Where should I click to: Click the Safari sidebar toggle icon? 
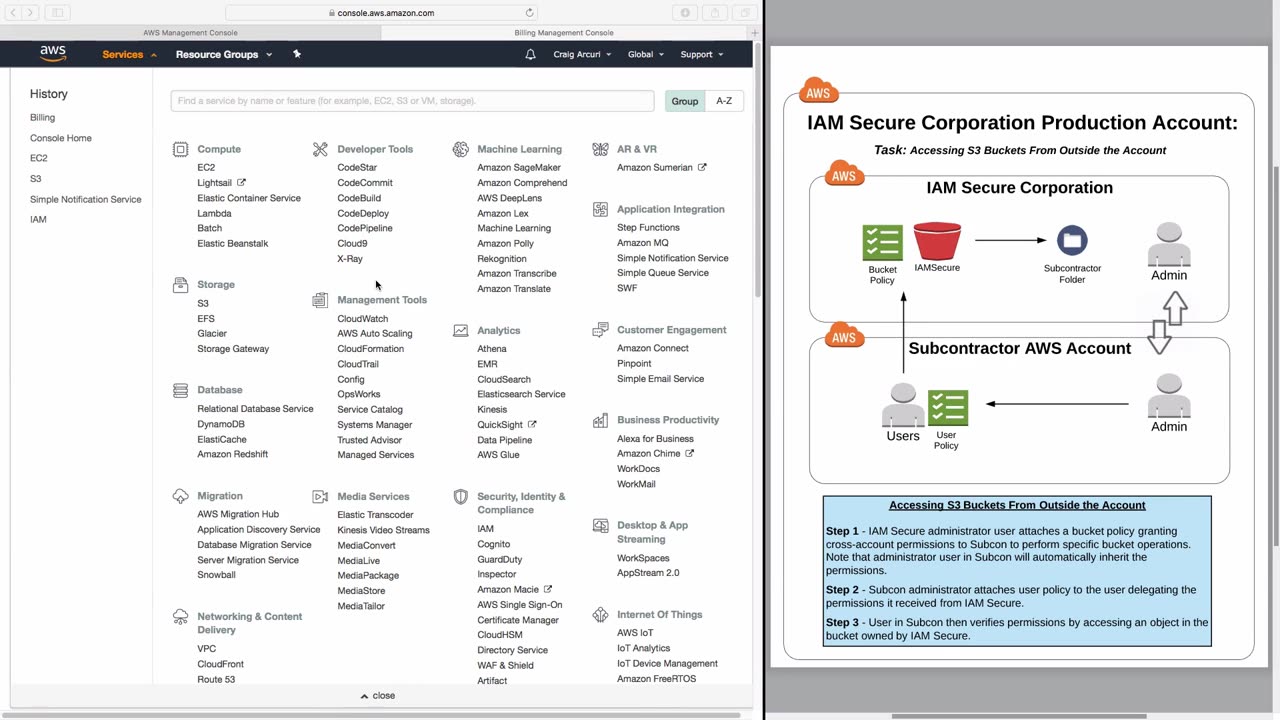click(57, 13)
